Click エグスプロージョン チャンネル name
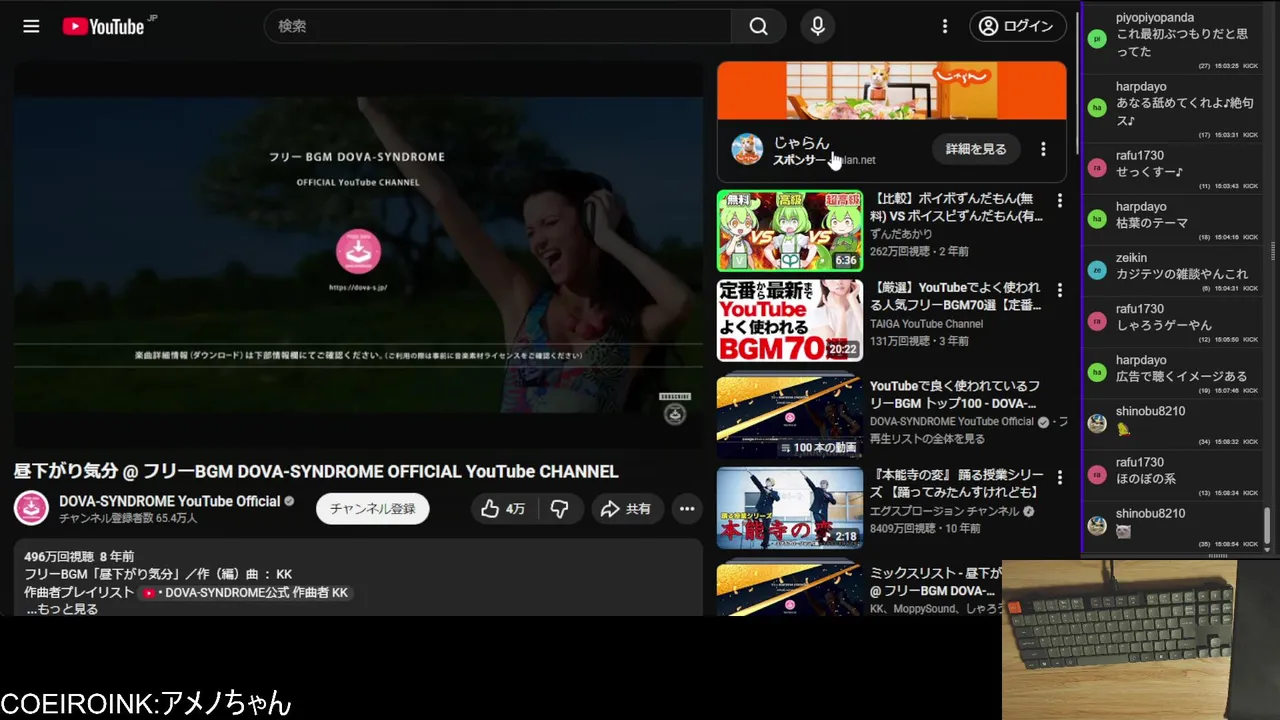This screenshot has width=1280, height=720. tap(944, 511)
